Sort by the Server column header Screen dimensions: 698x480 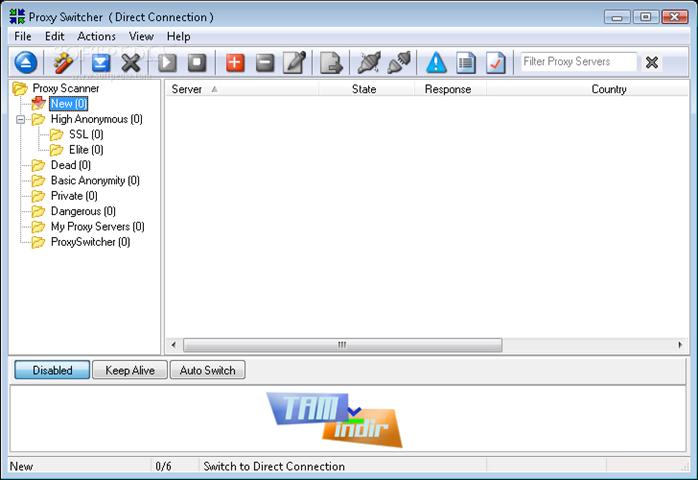coord(242,89)
